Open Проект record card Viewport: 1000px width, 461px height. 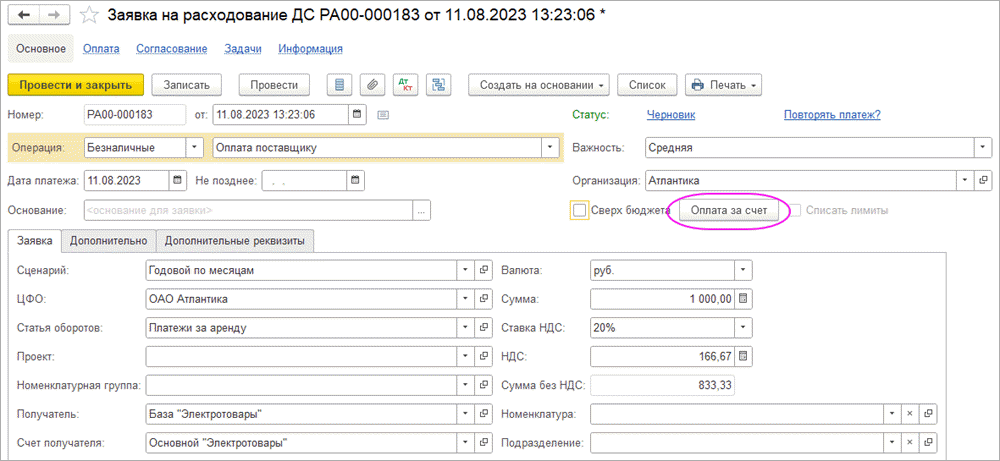click(485, 356)
